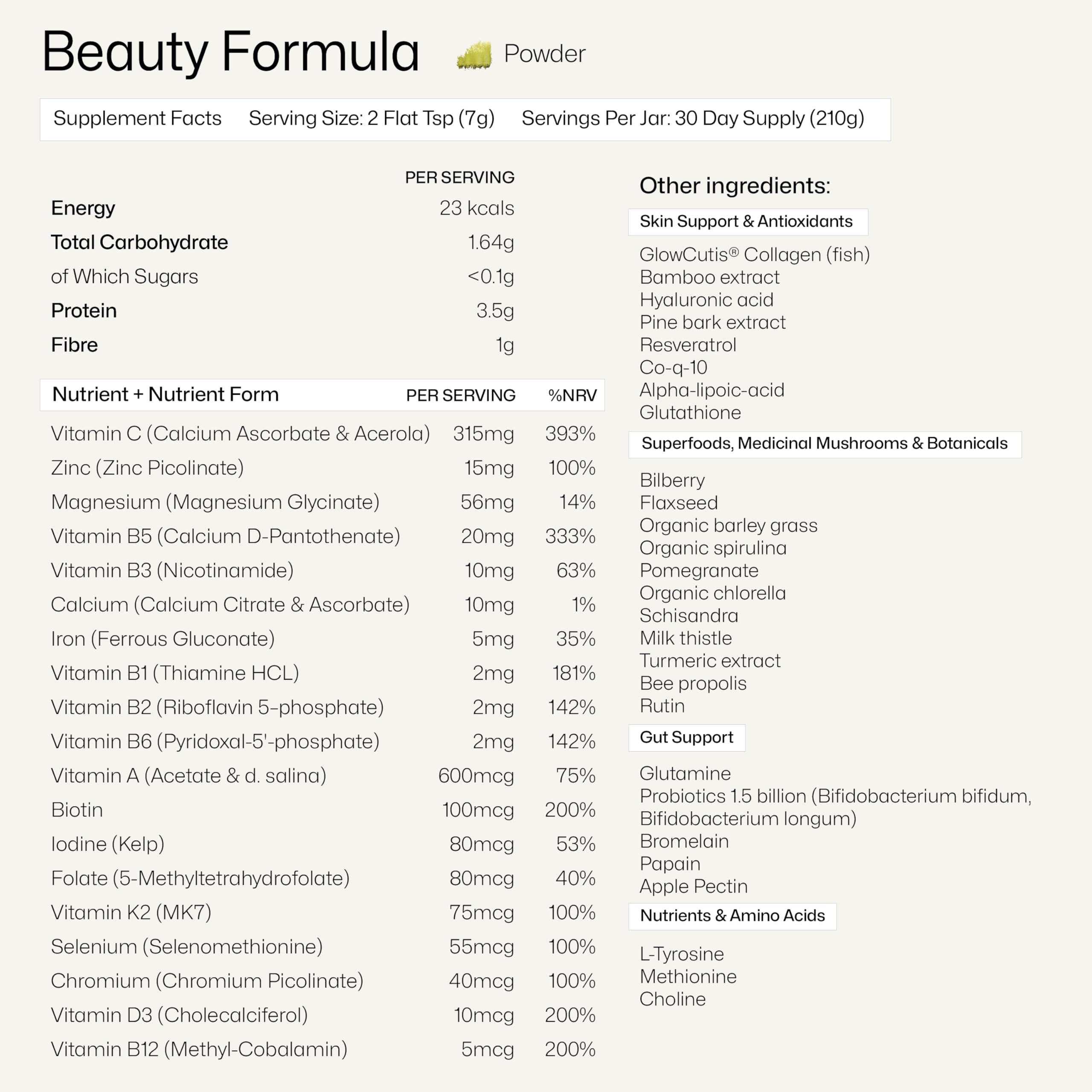Click the Skin Support & Antioxidants header

pos(746,221)
